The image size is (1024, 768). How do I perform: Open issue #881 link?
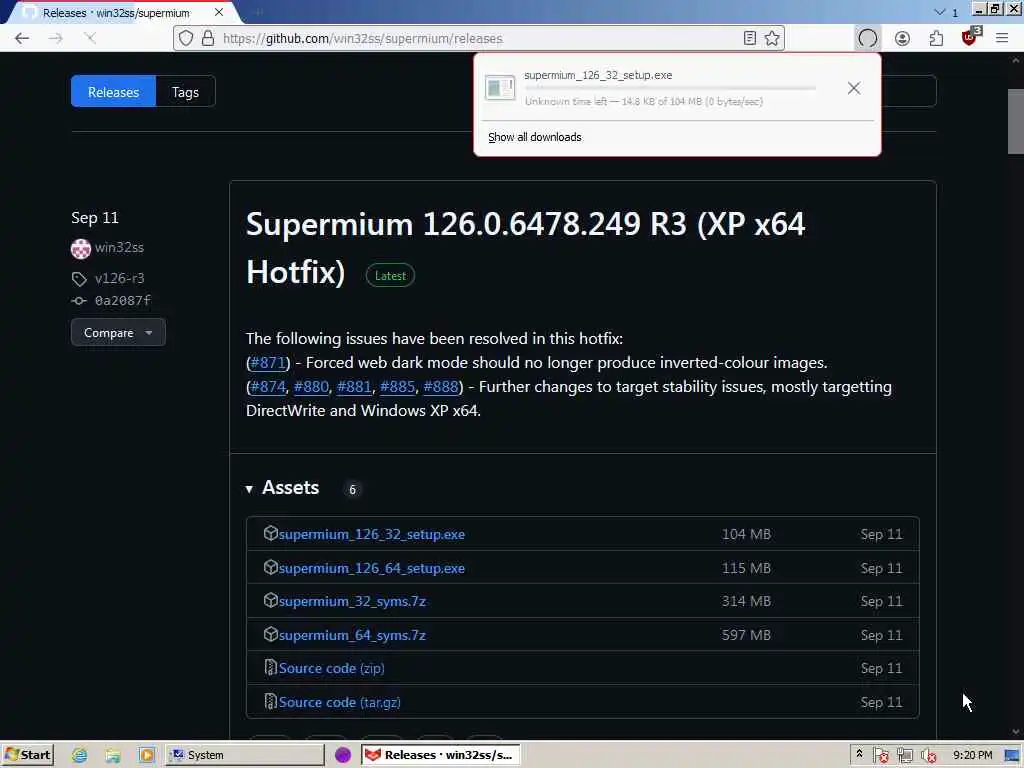click(354, 387)
